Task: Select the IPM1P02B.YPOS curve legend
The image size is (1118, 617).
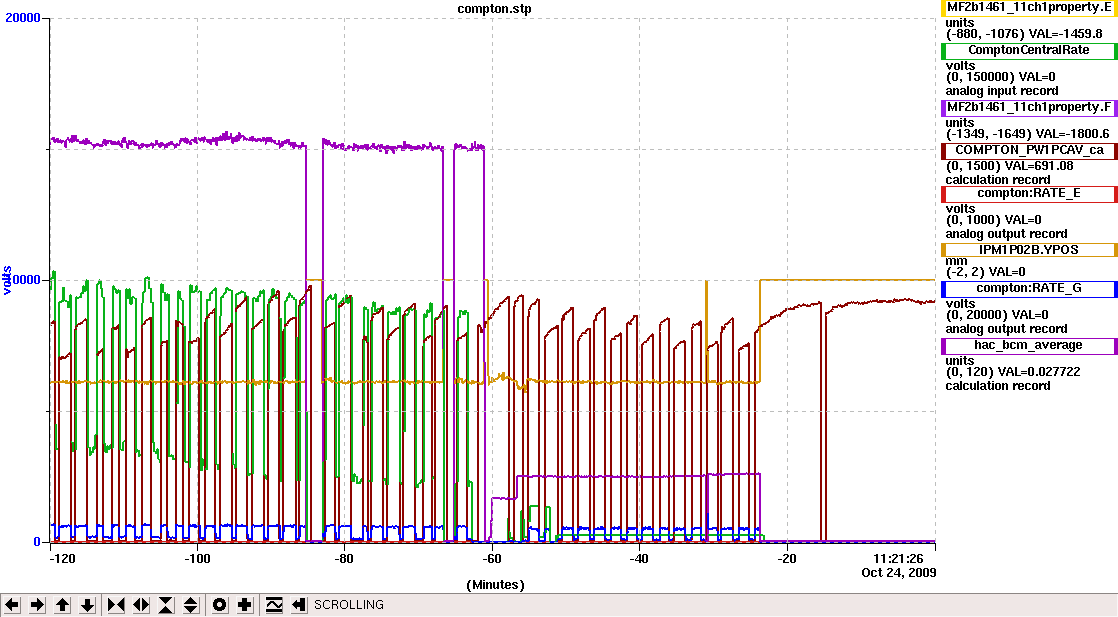Action: click(x=1029, y=250)
